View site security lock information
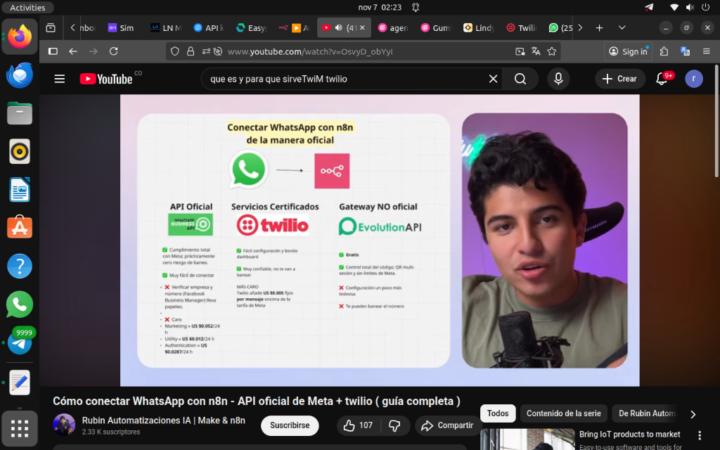Screen dimensions: 720x450 190,51
